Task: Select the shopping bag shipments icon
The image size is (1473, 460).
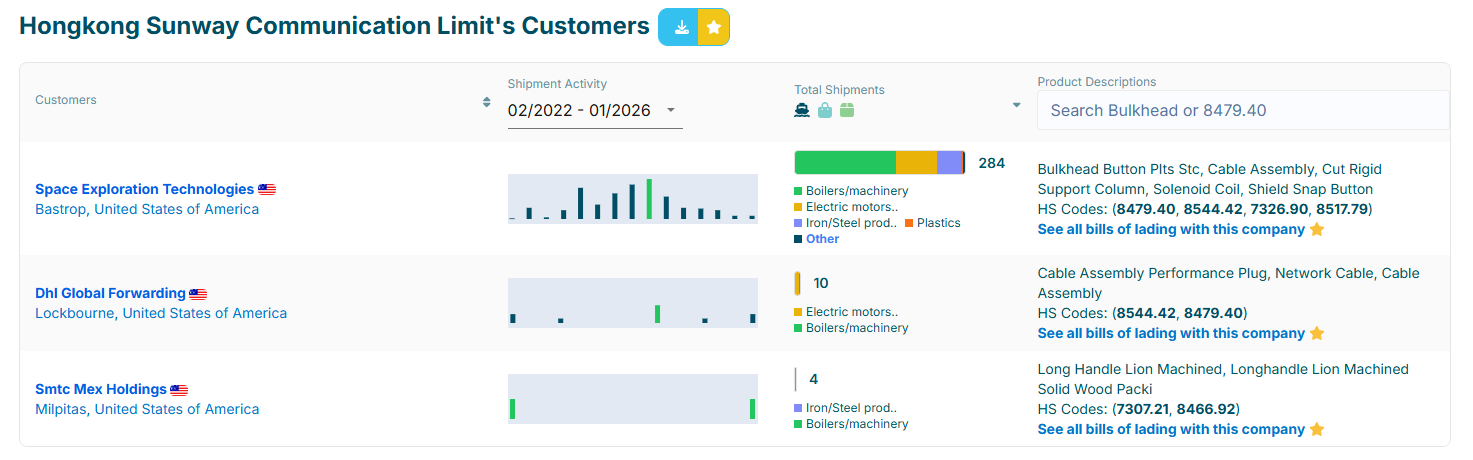Action: click(x=824, y=110)
